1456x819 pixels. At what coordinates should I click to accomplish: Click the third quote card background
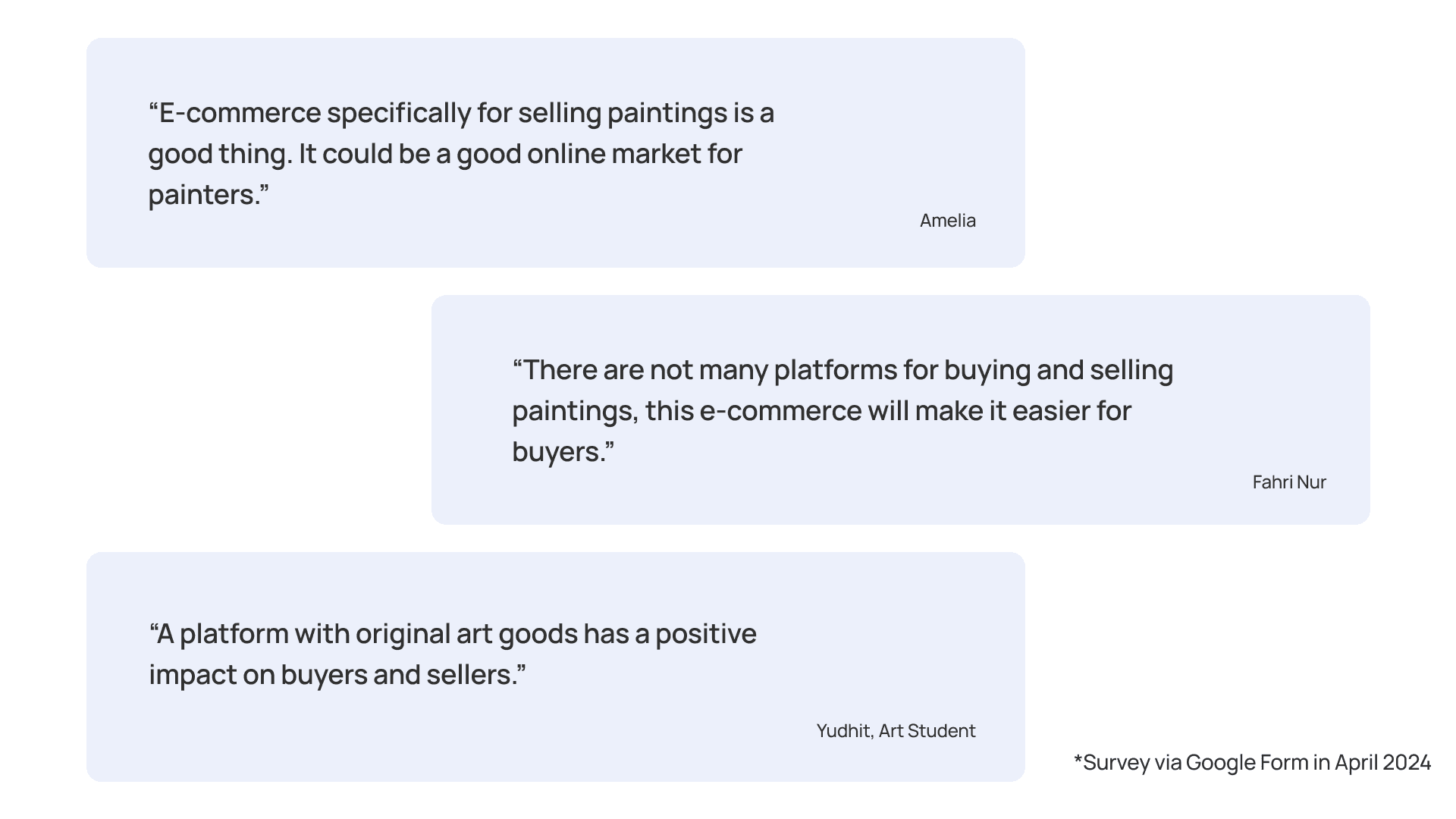coord(555,667)
